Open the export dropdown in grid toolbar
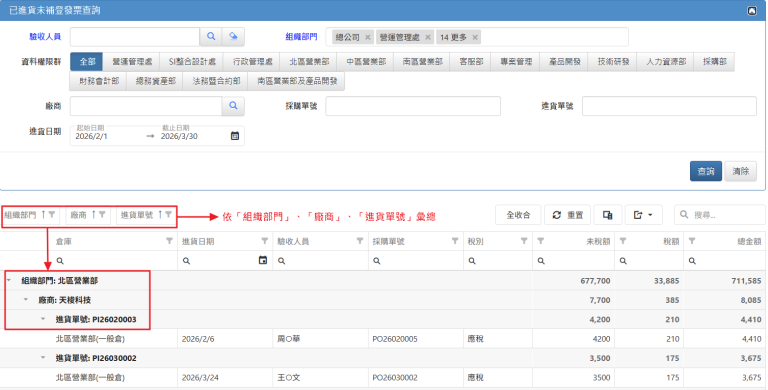Image resolution: width=768 pixels, height=390 pixels. [x=643, y=215]
